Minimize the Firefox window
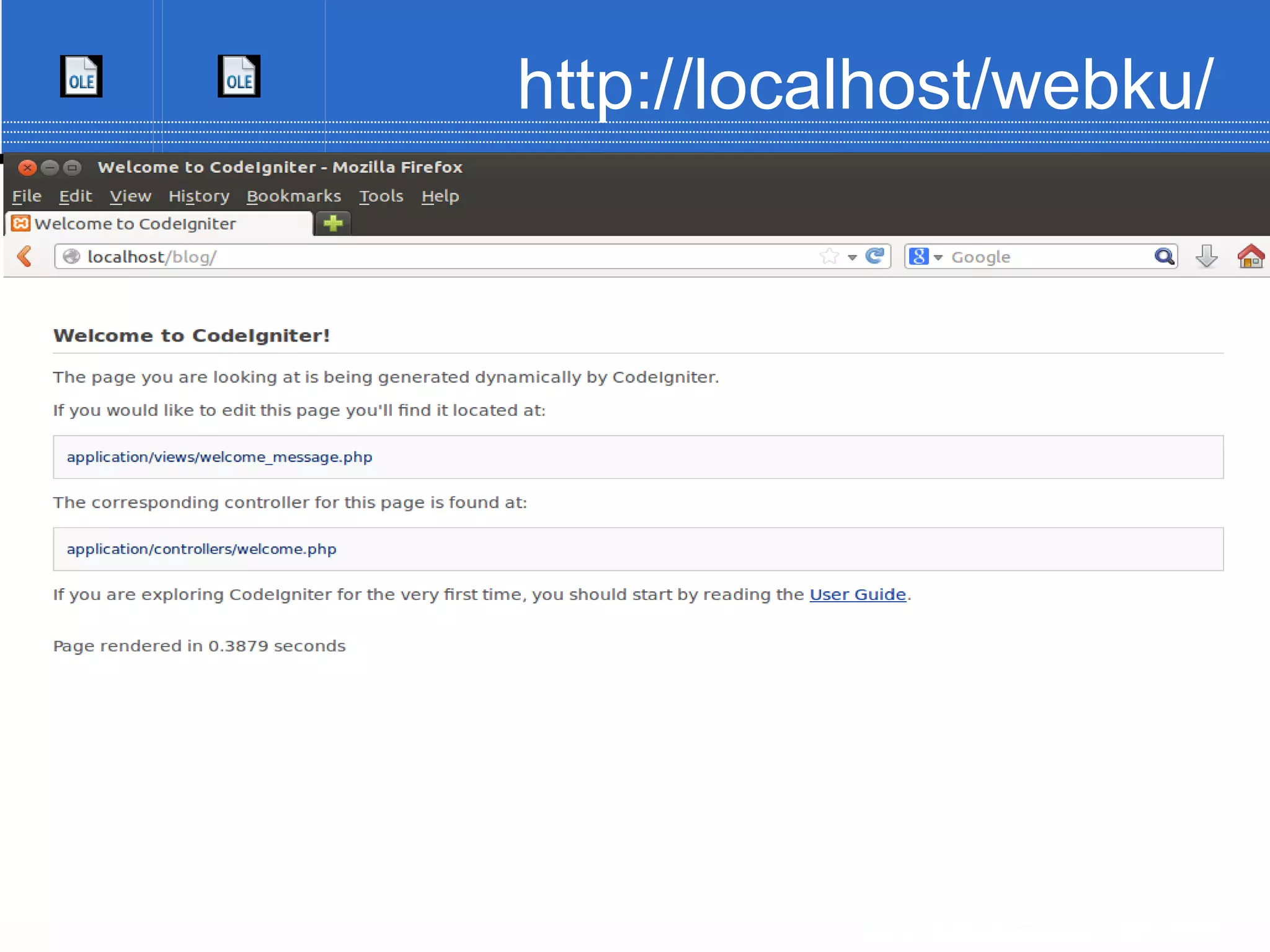The height and width of the screenshot is (952, 1270). 50,167
